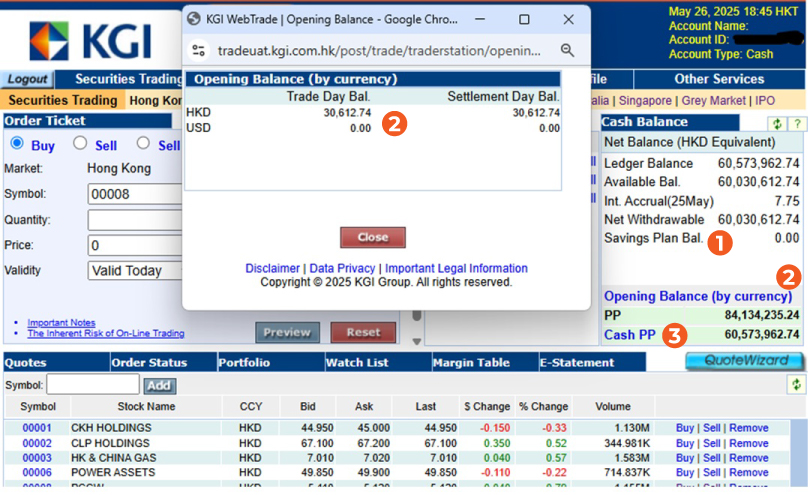808x495 pixels.
Task: Switch to the Margin Table tab
Action: pyautogui.click(x=485, y=362)
